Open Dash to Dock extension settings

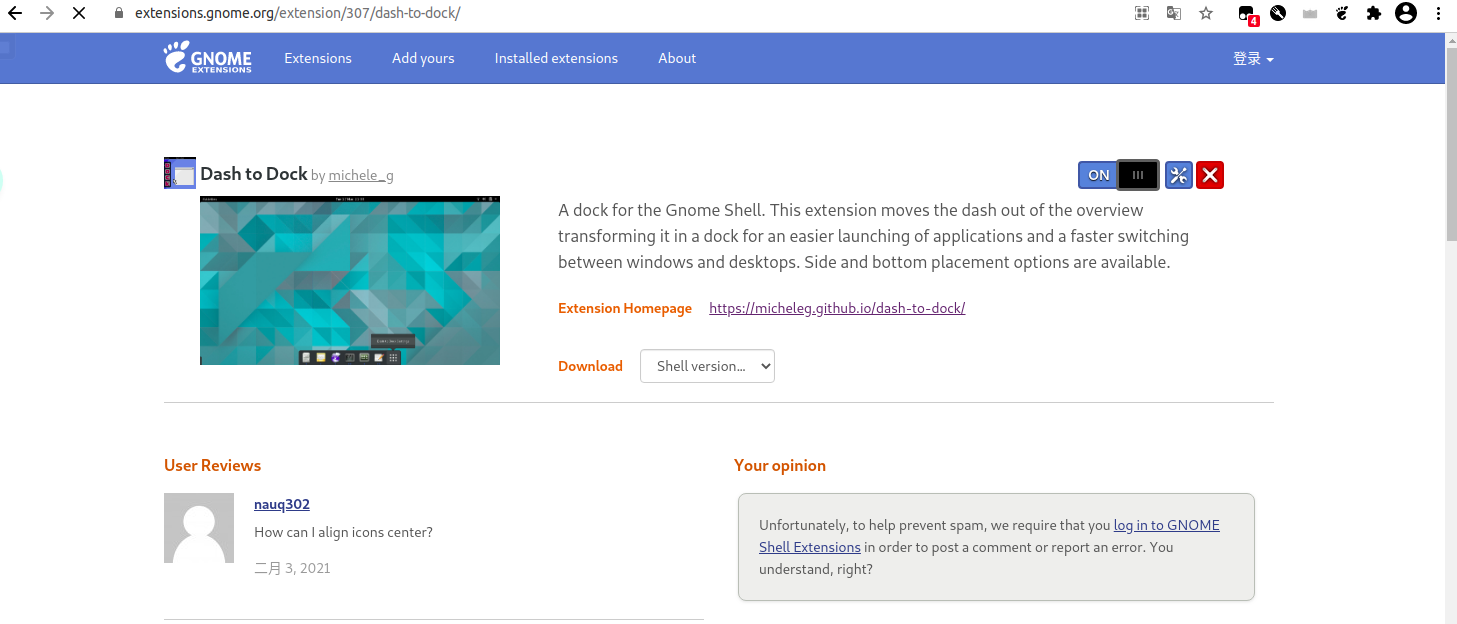(x=1179, y=175)
